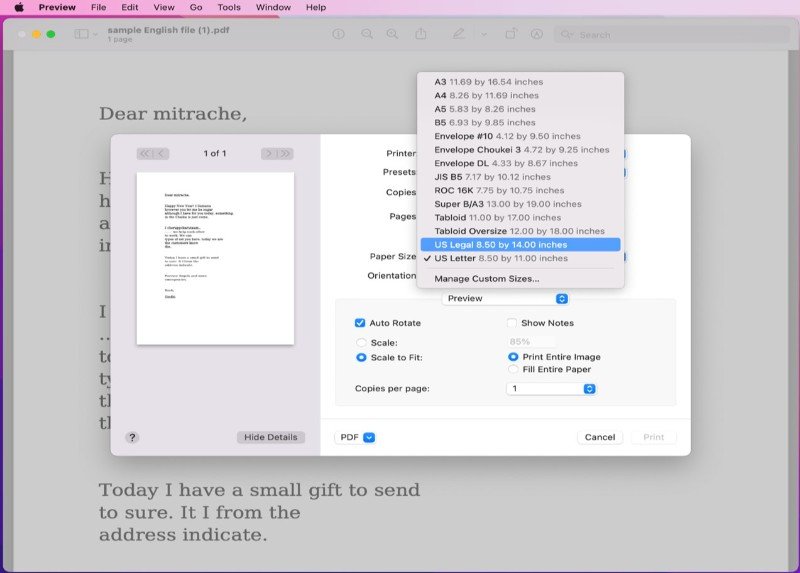Click the Markup pen icon
Image resolution: width=800 pixels, height=573 pixels.
point(459,34)
